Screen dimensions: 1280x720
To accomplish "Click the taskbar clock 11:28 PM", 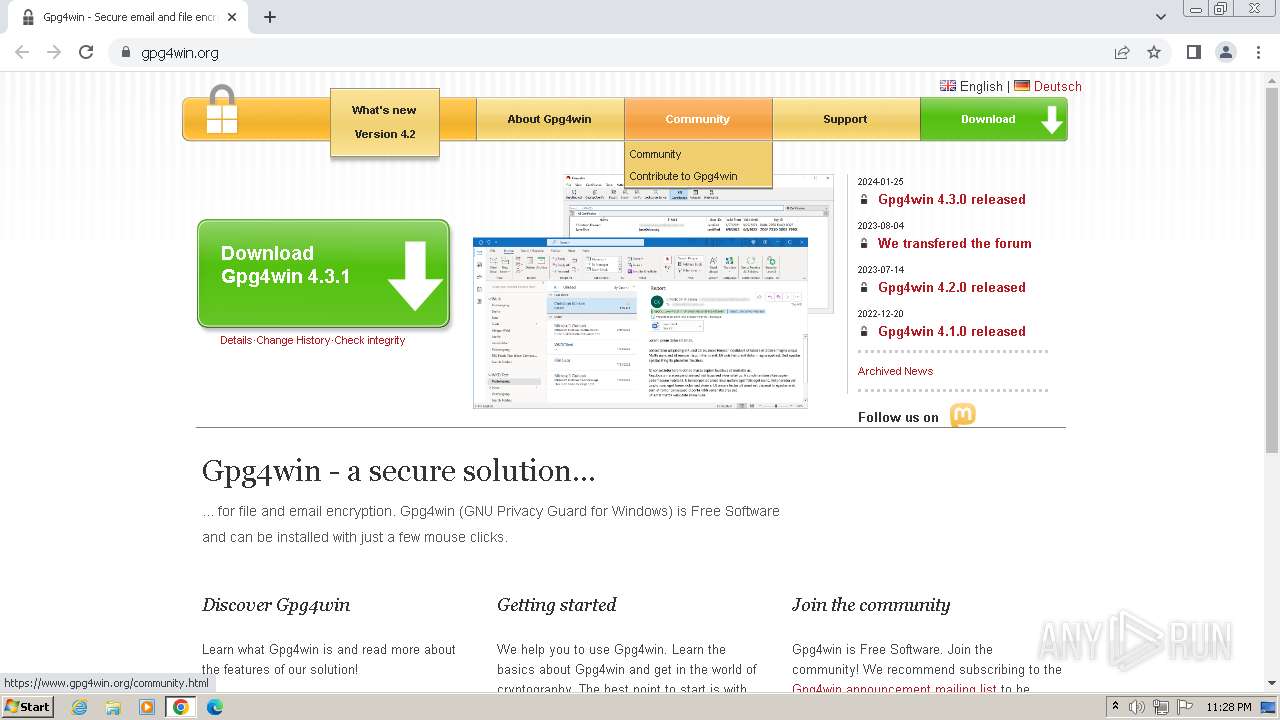I will pyautogui.click(x=1229, y=707).
